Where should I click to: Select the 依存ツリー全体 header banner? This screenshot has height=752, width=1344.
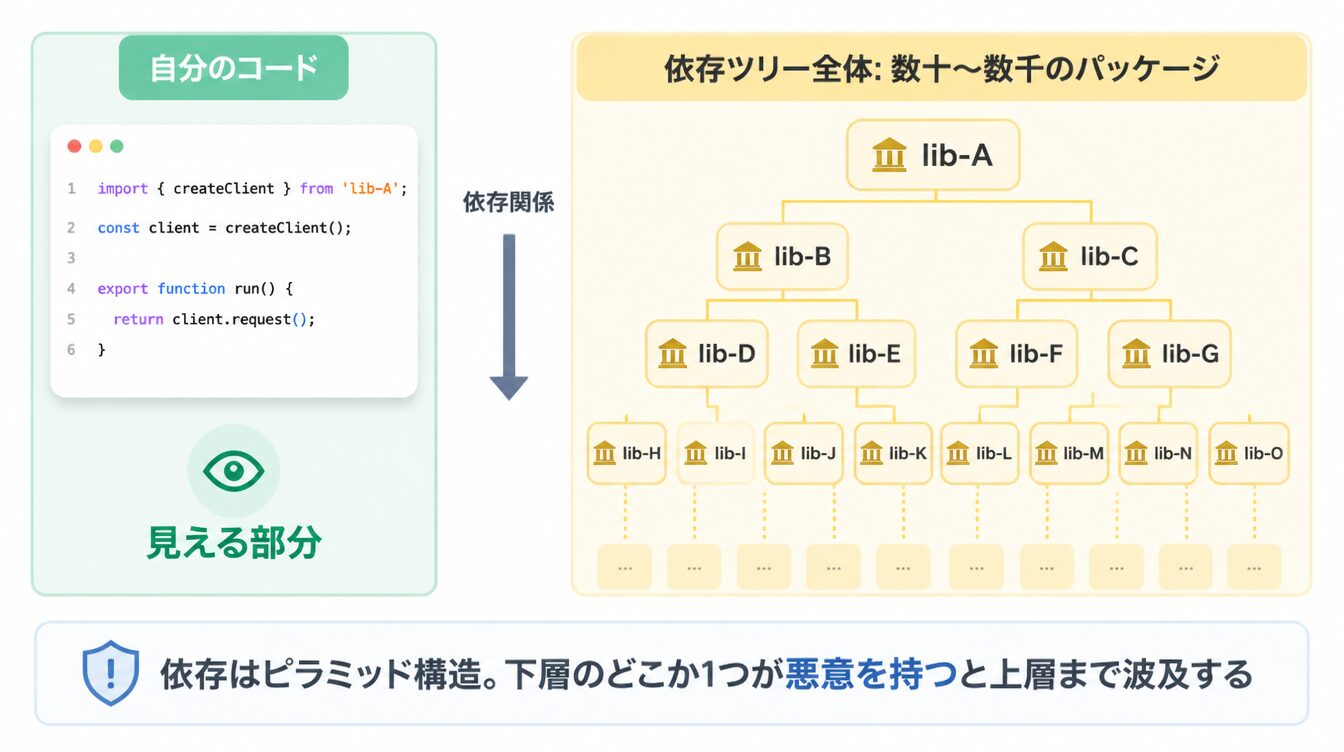(941, 69)
